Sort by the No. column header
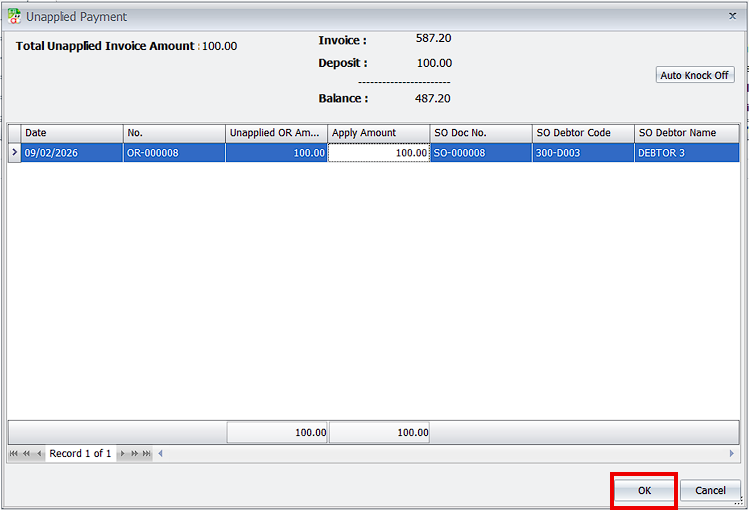Screen dimensions: 749x510 (x=174, y=133)
